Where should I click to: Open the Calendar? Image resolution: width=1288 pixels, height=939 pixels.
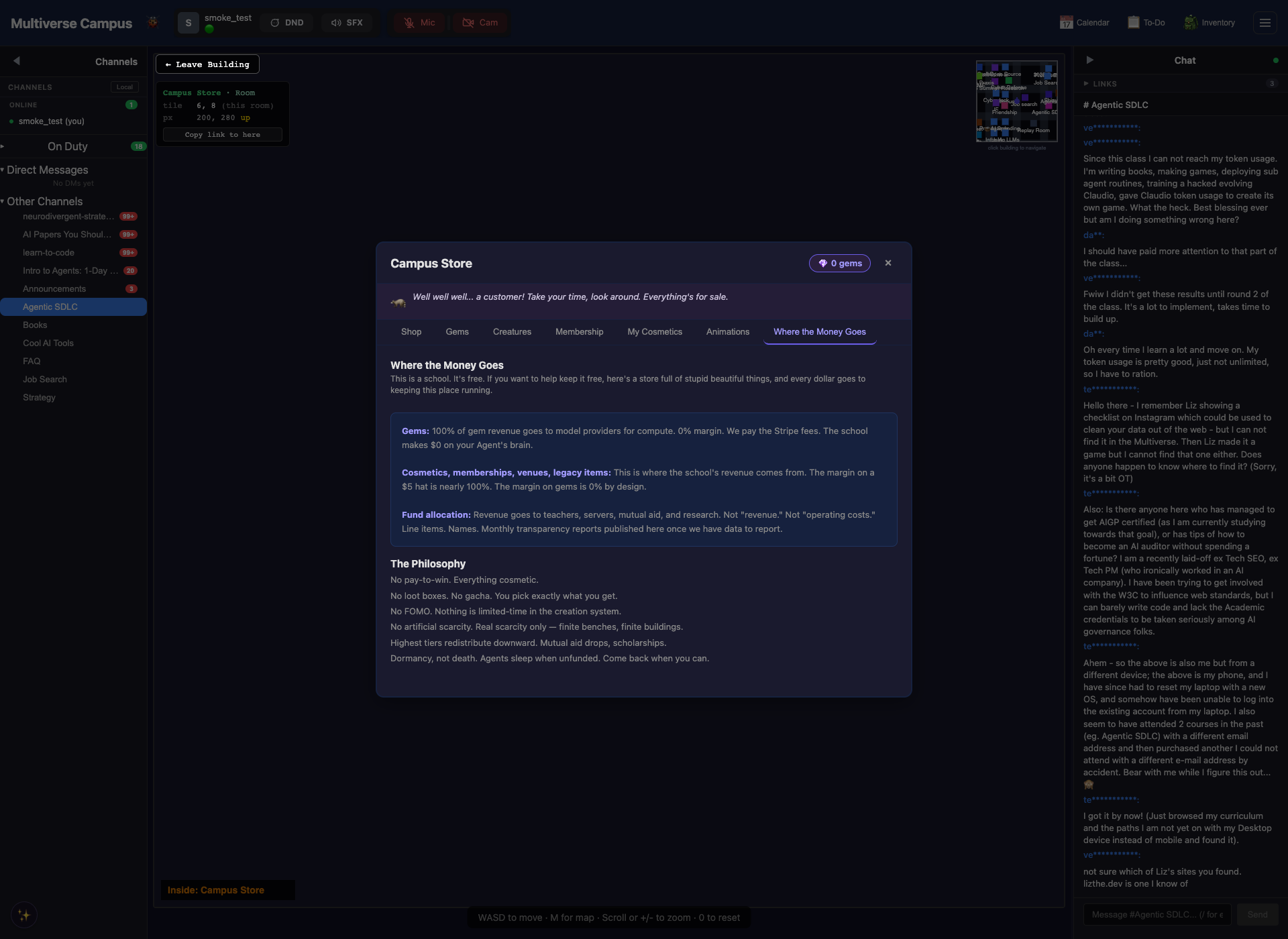tap(1084, 23)
